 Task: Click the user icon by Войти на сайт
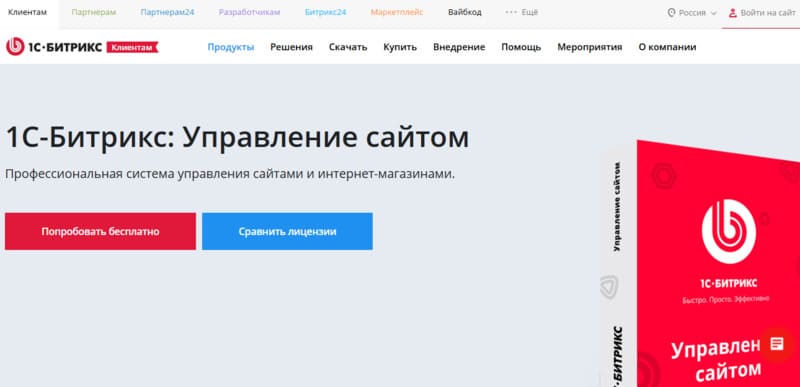click(733, 13)
